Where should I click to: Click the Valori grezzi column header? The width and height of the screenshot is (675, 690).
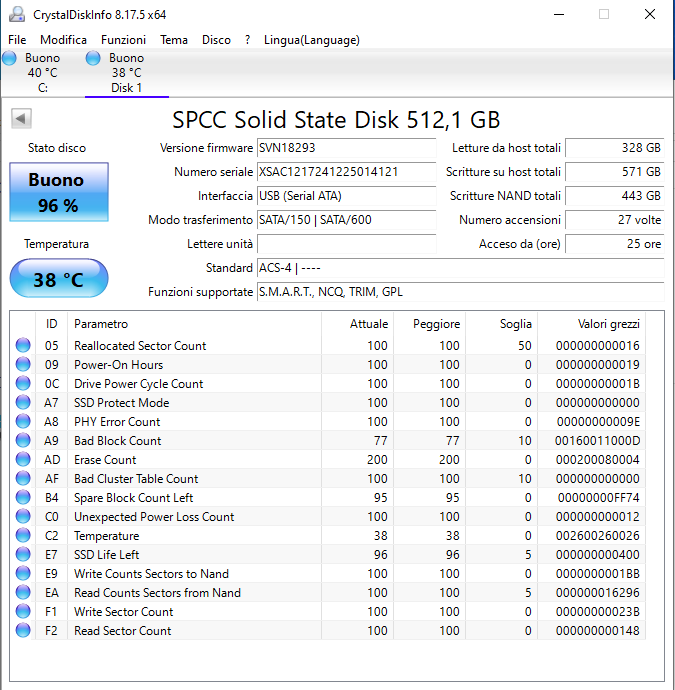coord(608,324)
